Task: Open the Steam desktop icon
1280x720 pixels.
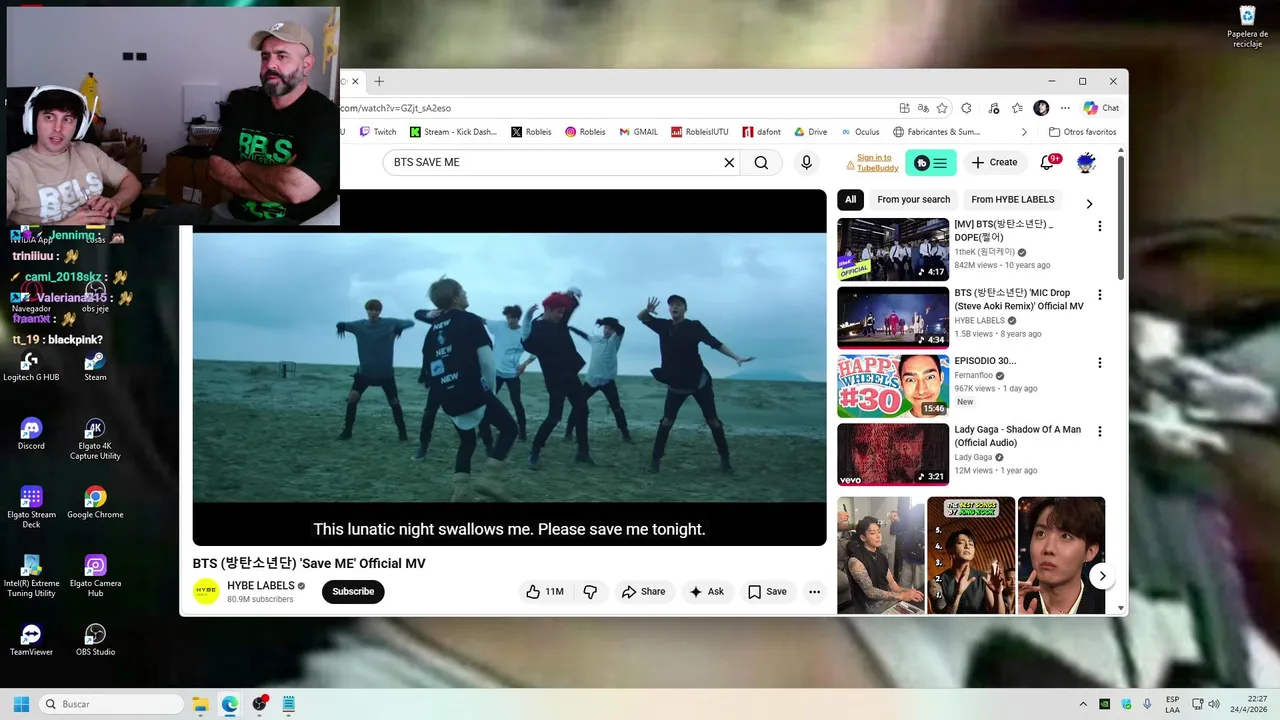Action: pos(95,366)
